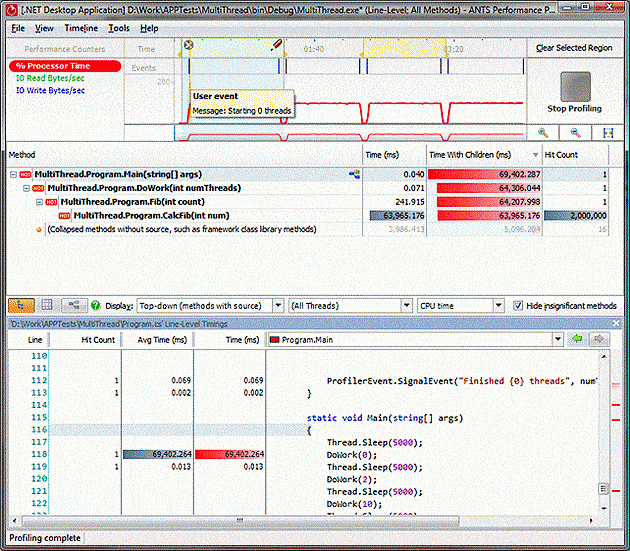The height and width of the screenshot is (551, 630).
Task: Click the bookmark pencil icon on timeline
Action: click(276, 45)
